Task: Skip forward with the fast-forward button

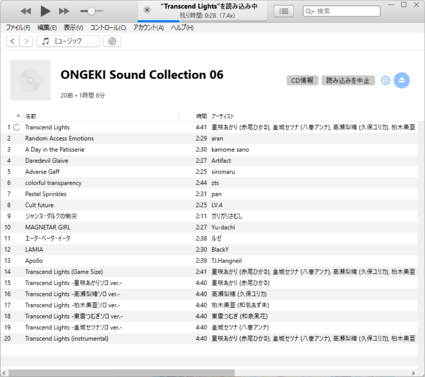Action: 64,11
